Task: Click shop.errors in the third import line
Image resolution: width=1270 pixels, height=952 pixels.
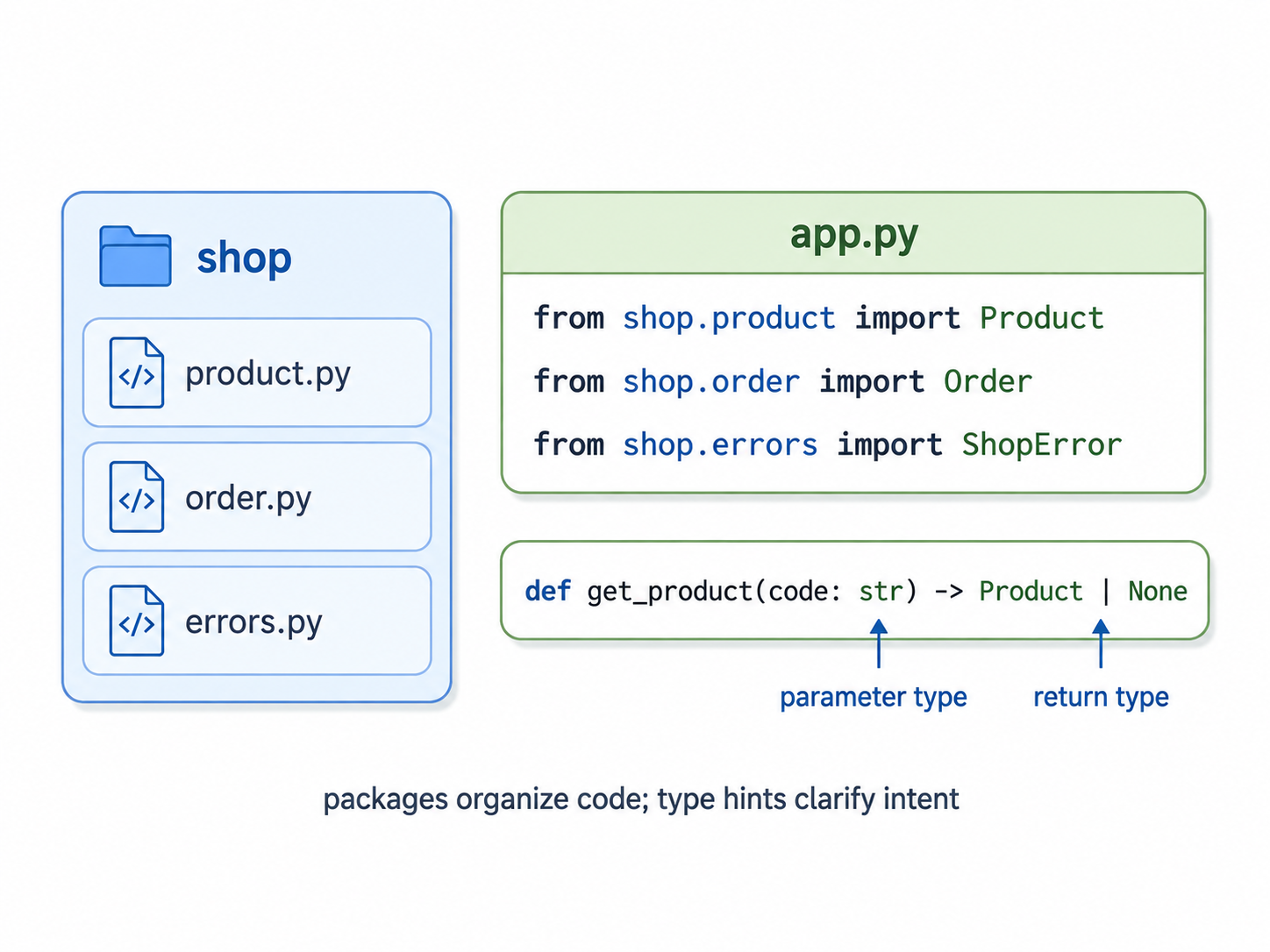Action: tap(720, 445)
